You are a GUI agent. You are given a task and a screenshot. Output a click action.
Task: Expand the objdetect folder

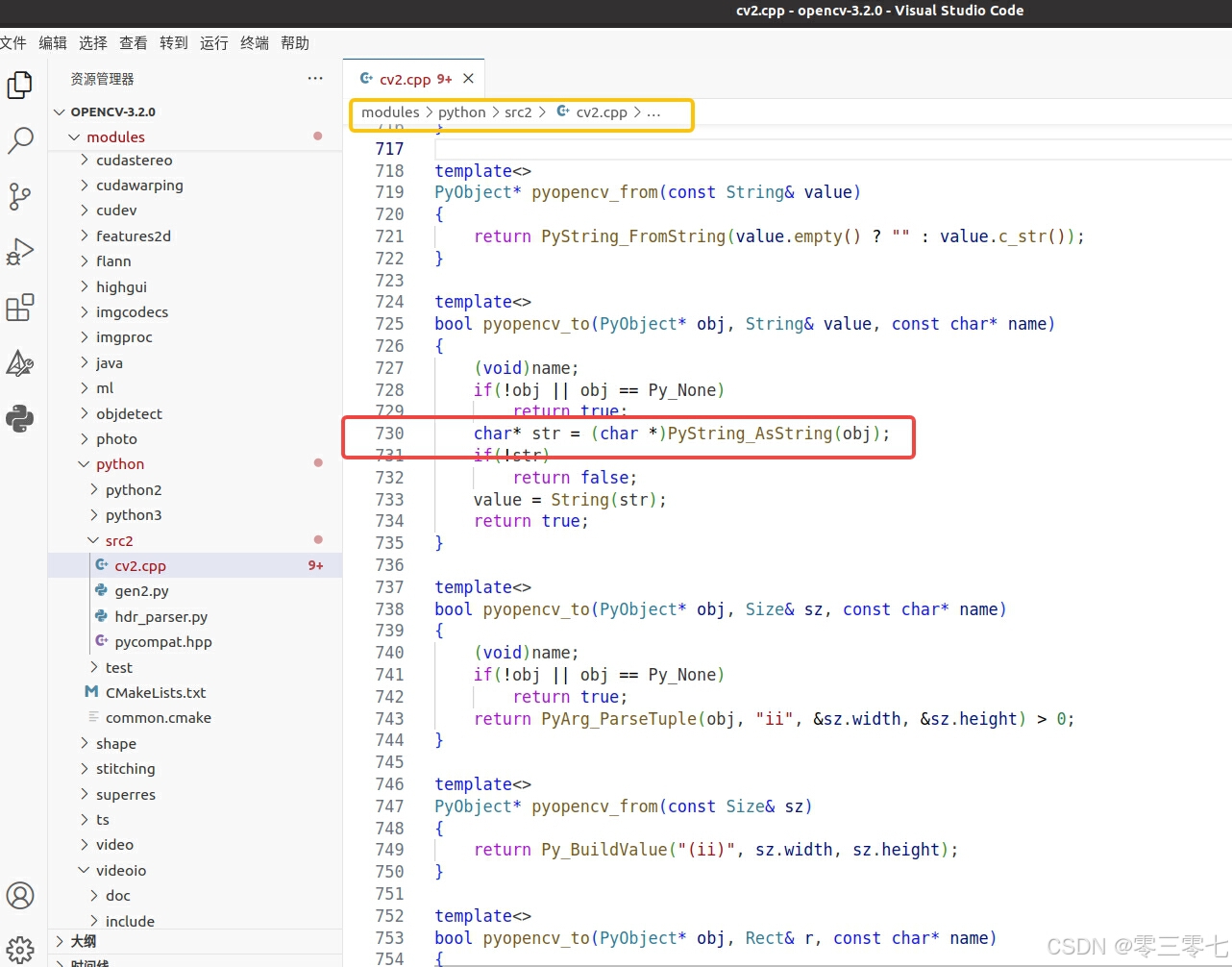(195, 414)
